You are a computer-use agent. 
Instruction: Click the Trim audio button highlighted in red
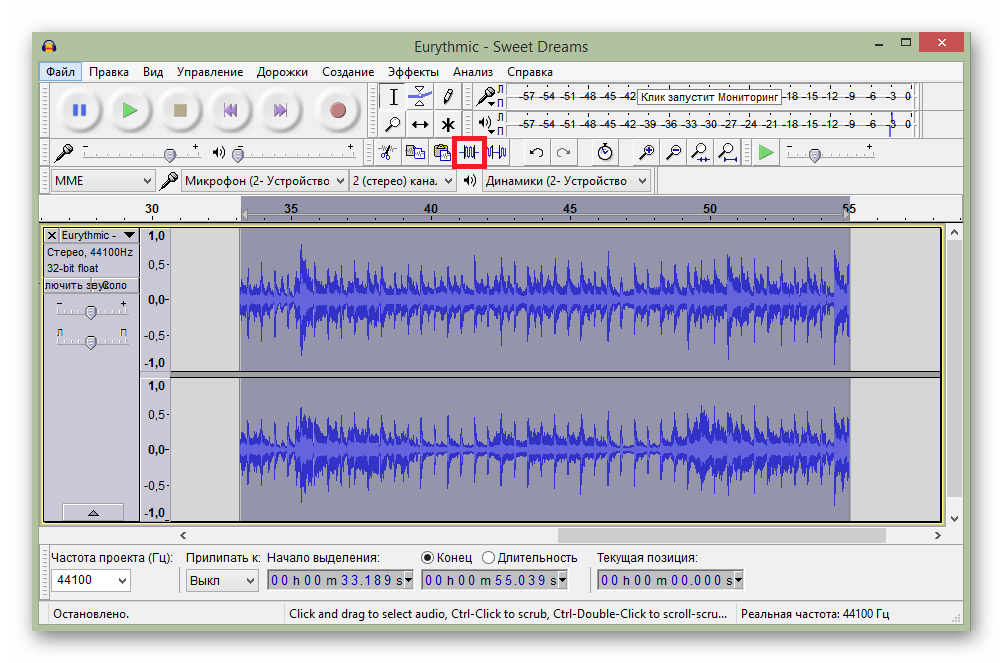(x=469, y=152)
